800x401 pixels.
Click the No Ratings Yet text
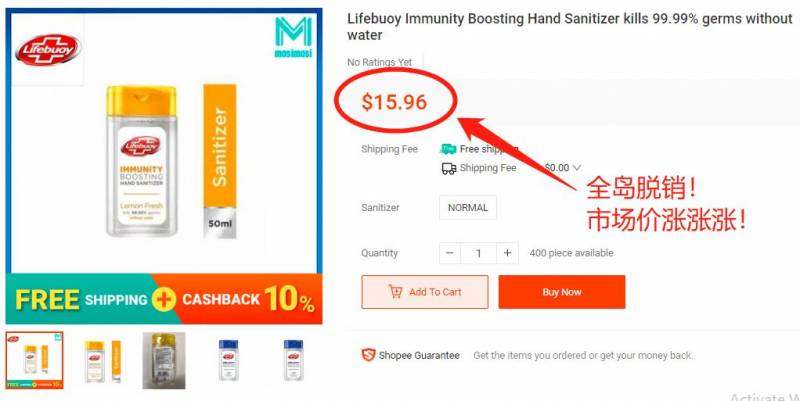coord(380,62)
